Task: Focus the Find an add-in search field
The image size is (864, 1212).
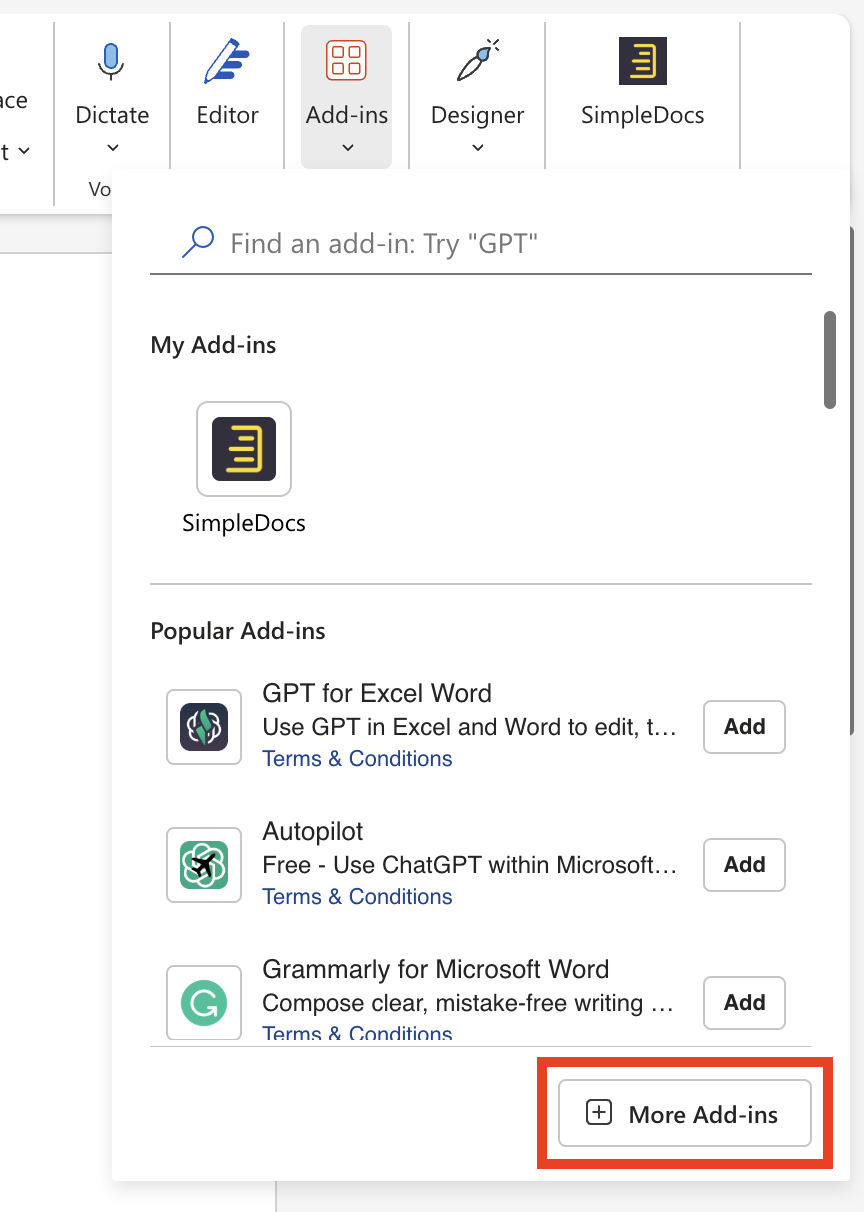Action: coord(480,243)
